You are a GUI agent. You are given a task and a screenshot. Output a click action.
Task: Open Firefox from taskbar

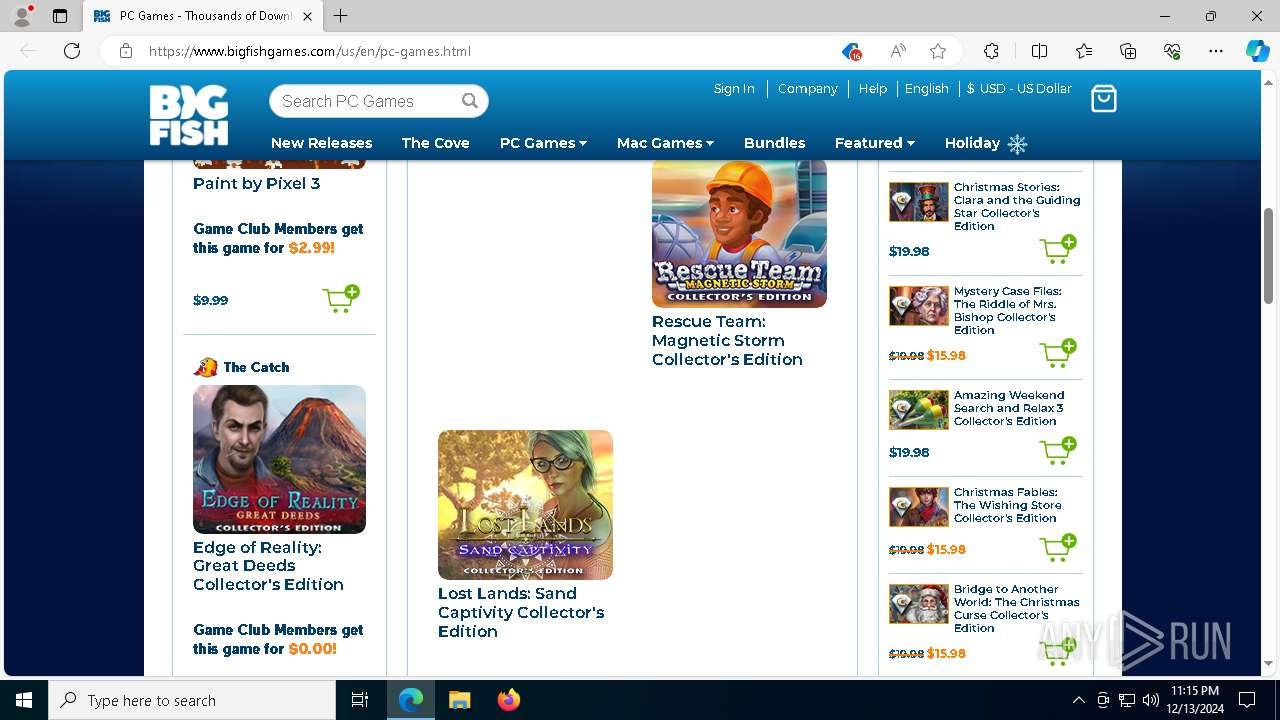[x=509, y=700]
